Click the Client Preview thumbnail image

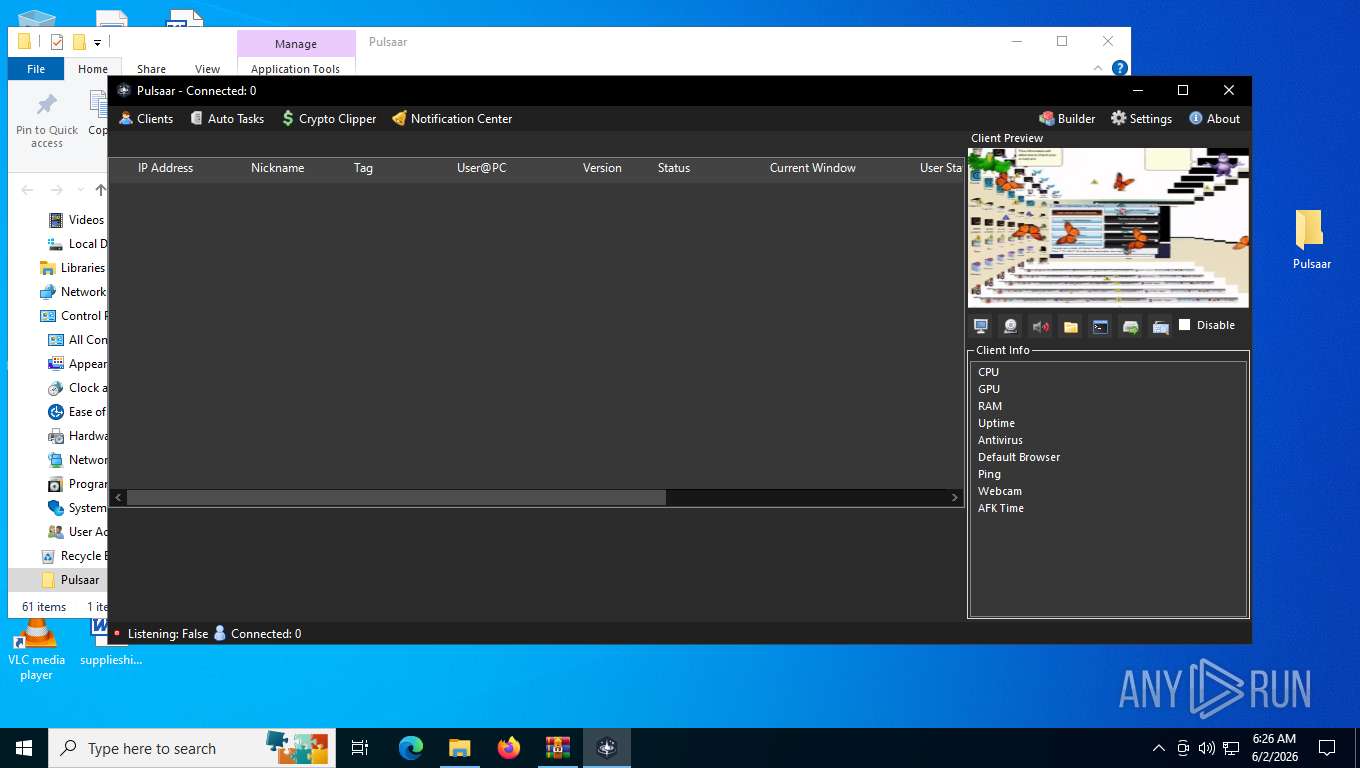1108,227
